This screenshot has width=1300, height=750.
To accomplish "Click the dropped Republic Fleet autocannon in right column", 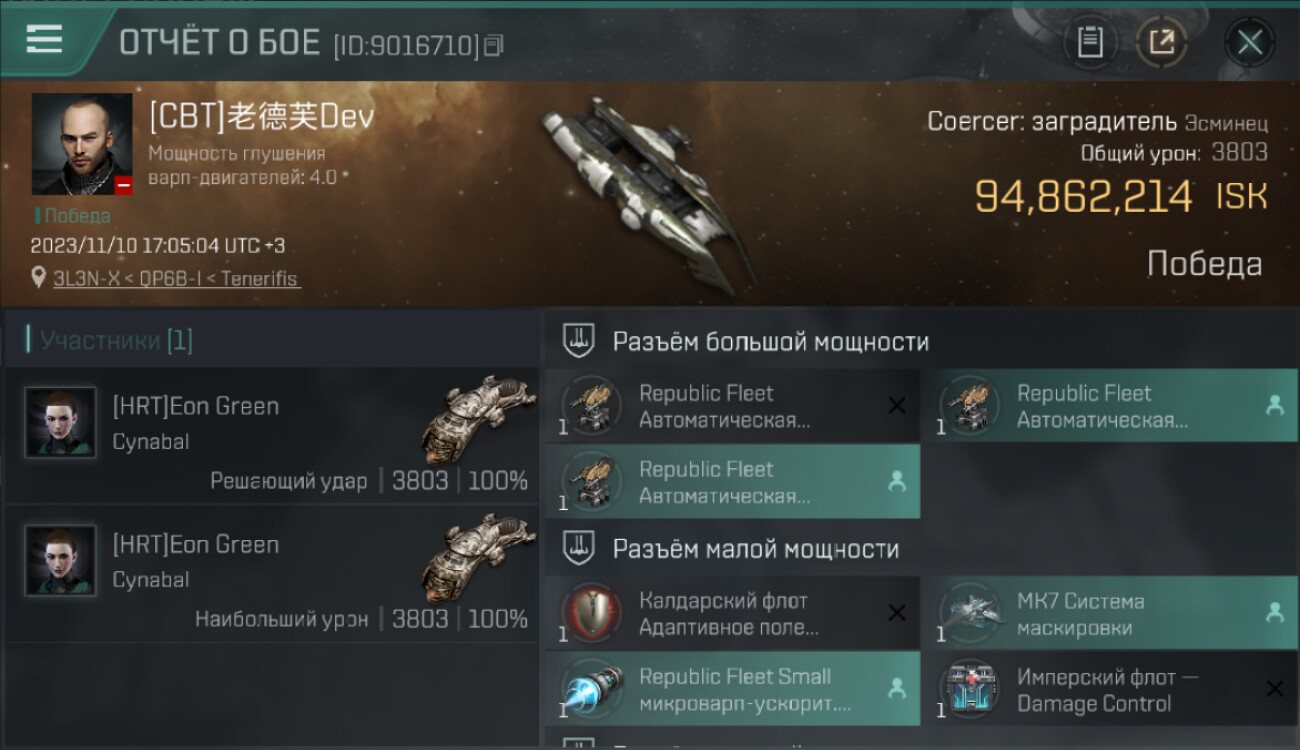I will click(x=1109, y=406).
